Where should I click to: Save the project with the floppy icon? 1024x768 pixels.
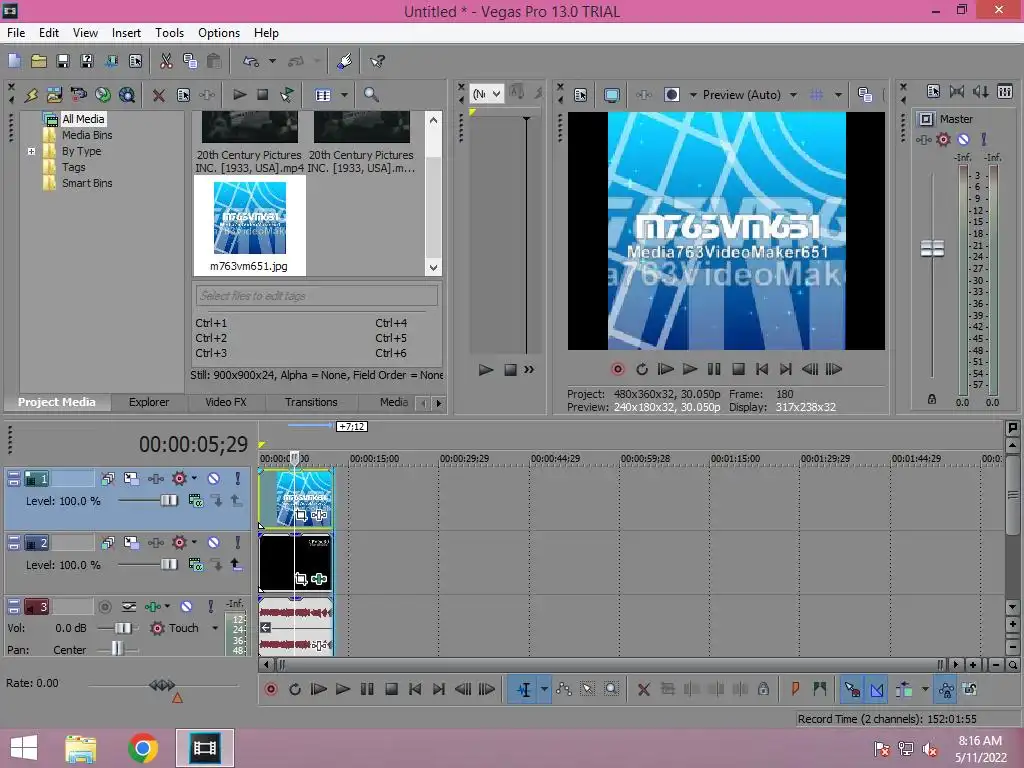(x=63, y=61)
